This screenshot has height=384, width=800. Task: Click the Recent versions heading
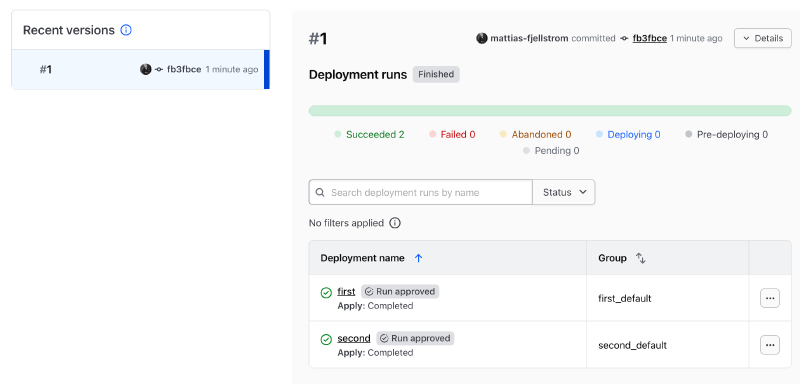(x=69, y=30)
